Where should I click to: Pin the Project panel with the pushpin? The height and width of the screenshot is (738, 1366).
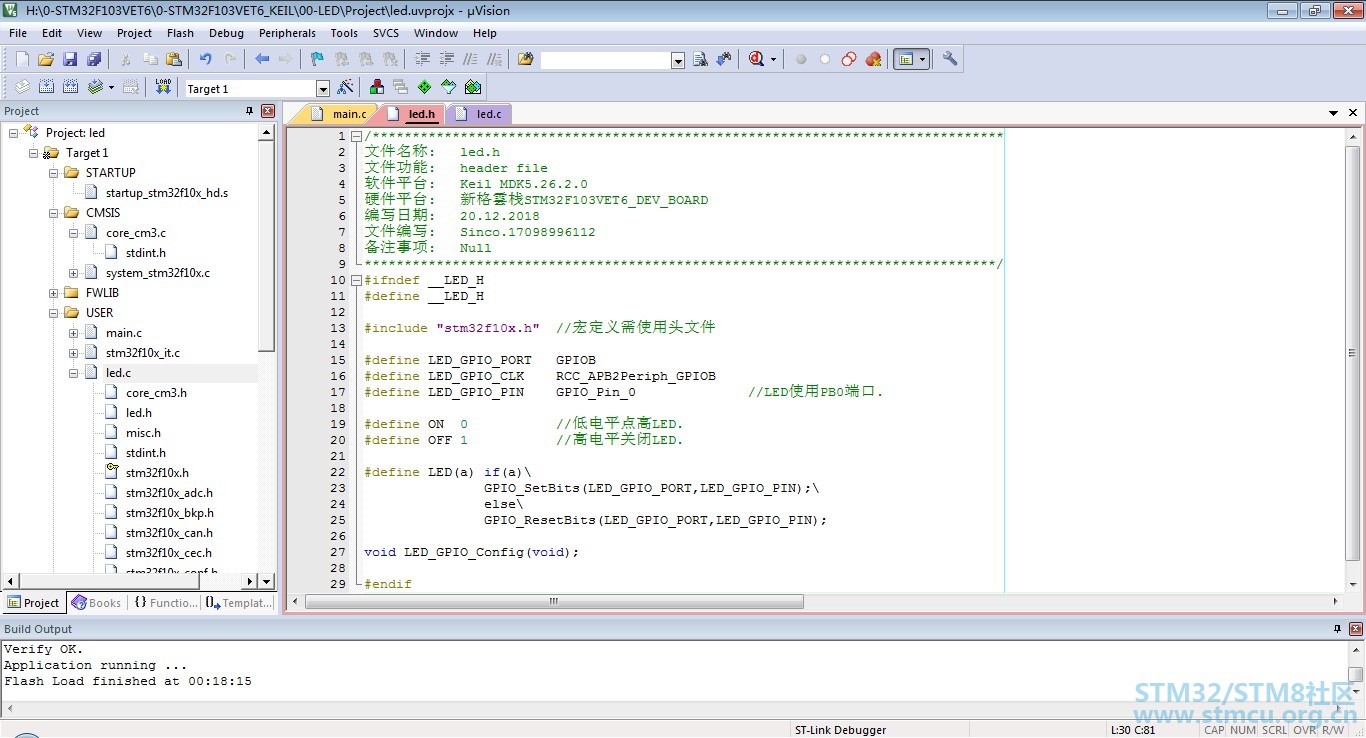click(250, 111)
